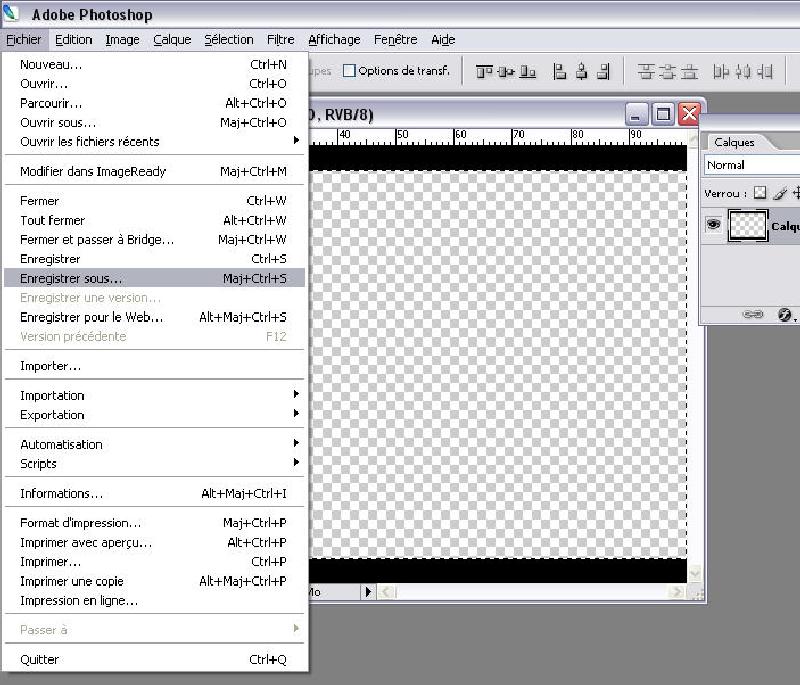Open the Filtre menu
This screenshot has height=685, width=800.
point(281,39)
